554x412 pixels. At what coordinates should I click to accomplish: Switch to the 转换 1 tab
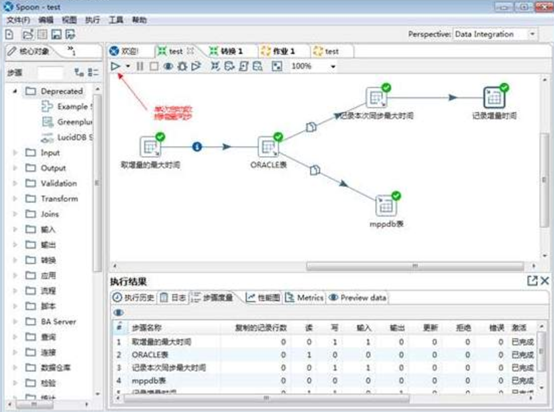point(226,51)
